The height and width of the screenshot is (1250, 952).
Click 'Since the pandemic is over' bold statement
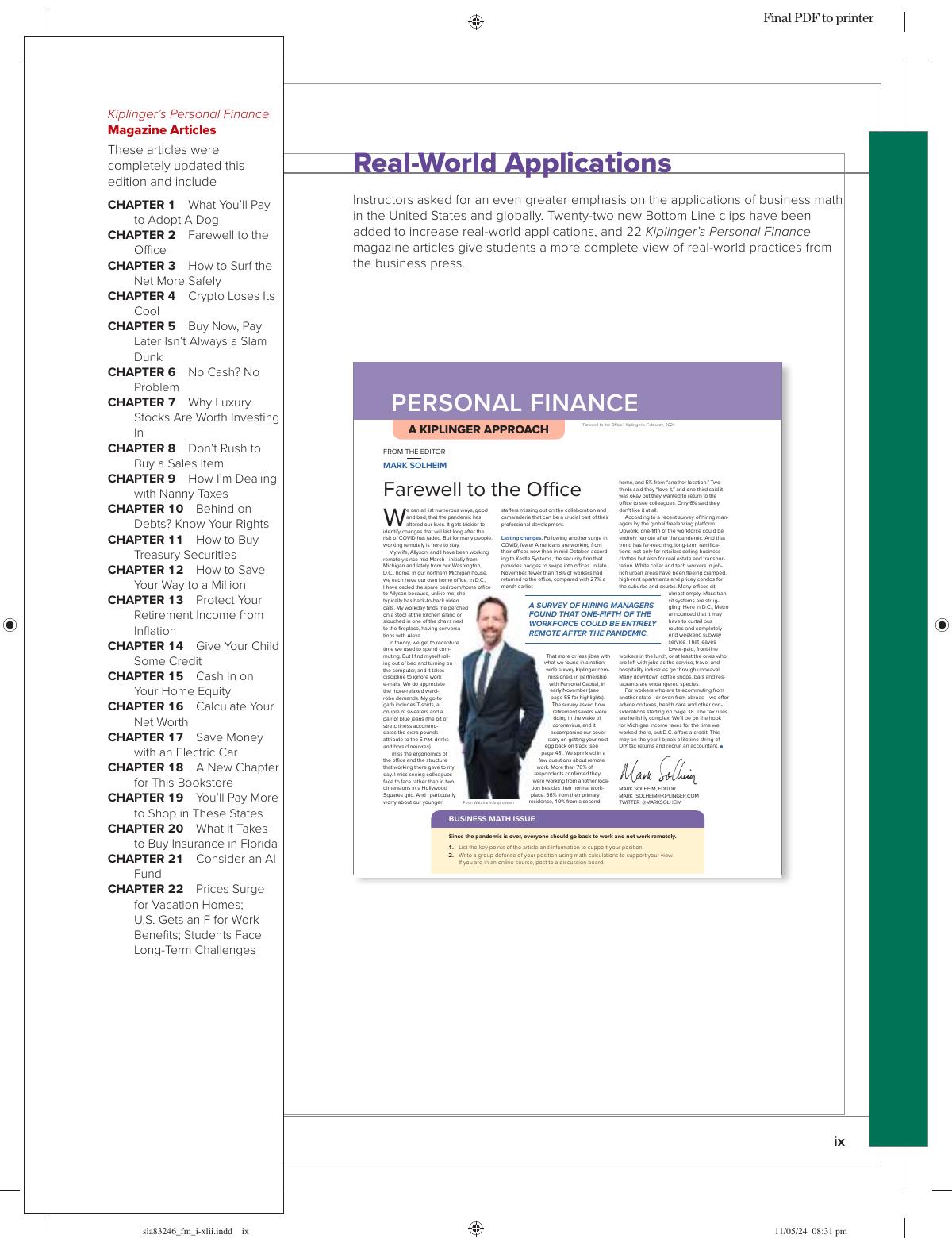(x=562, y=837)
